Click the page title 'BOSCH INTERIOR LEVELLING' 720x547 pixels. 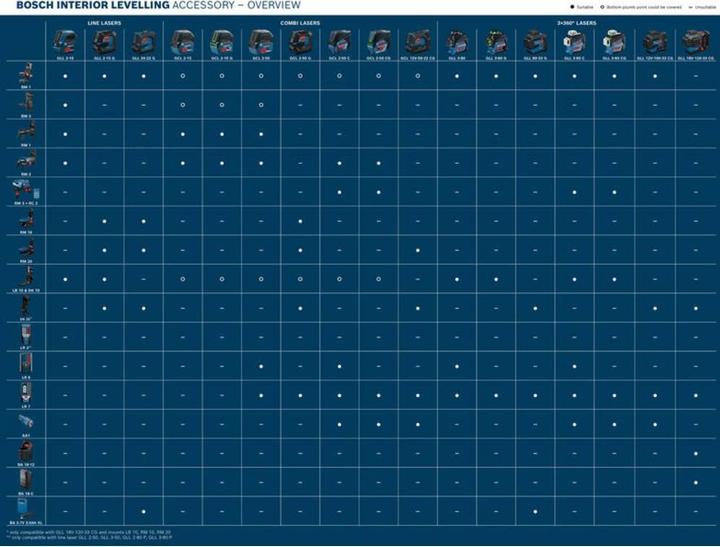(93, 6)
